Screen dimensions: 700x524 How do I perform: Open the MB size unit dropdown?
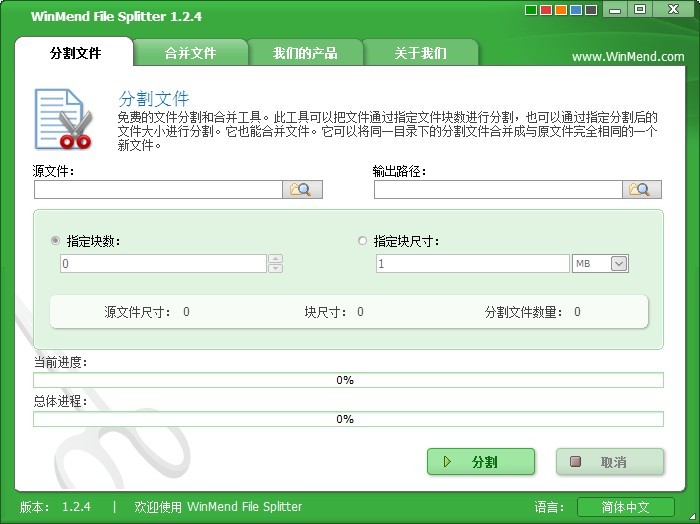click(x=618, y=264)
